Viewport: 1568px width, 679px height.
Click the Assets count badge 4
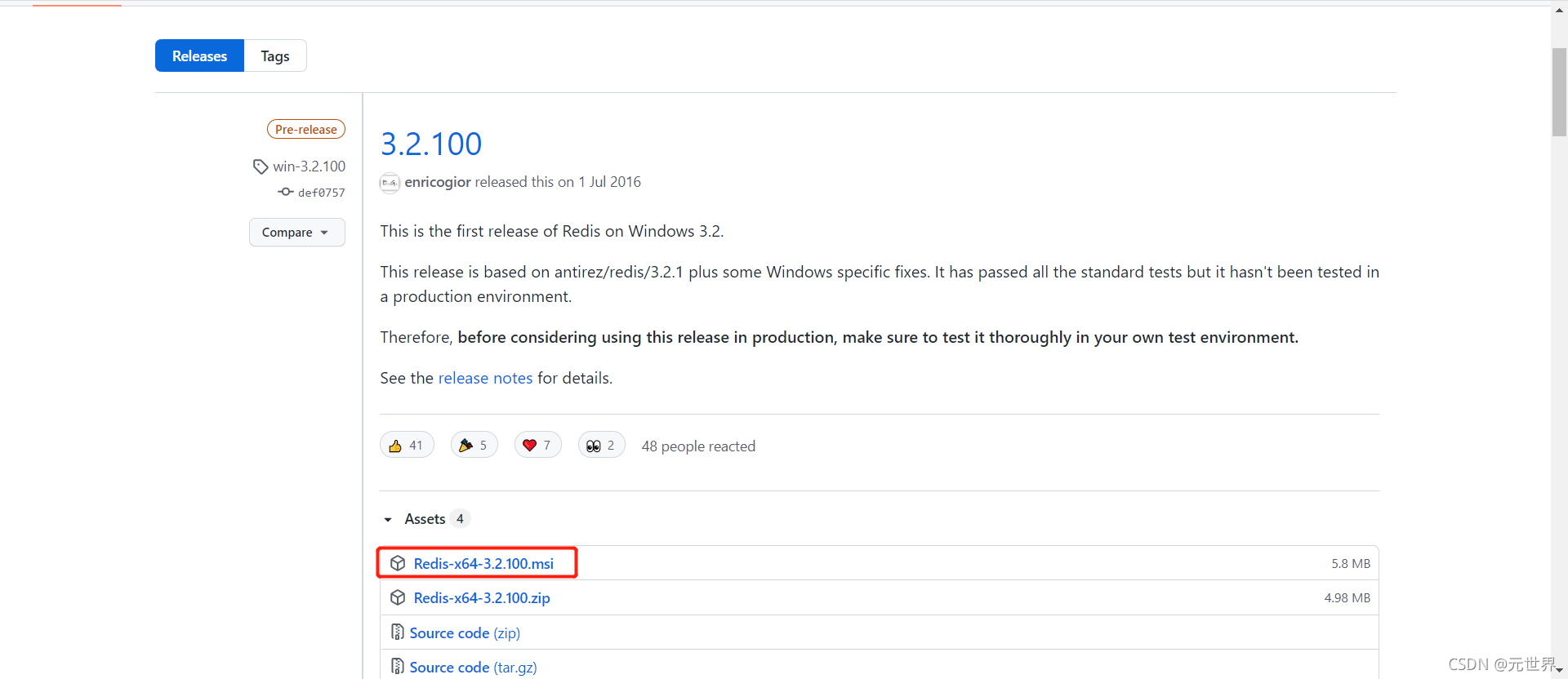(460, 519)
